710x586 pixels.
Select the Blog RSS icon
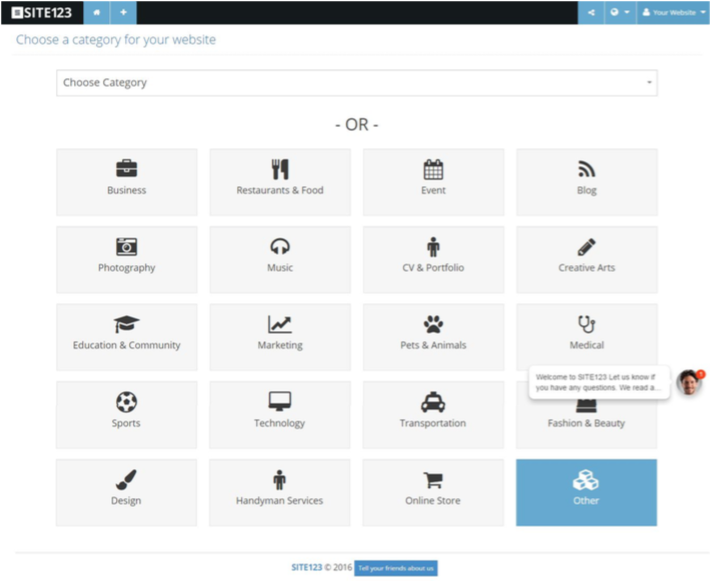coord(586,169)
